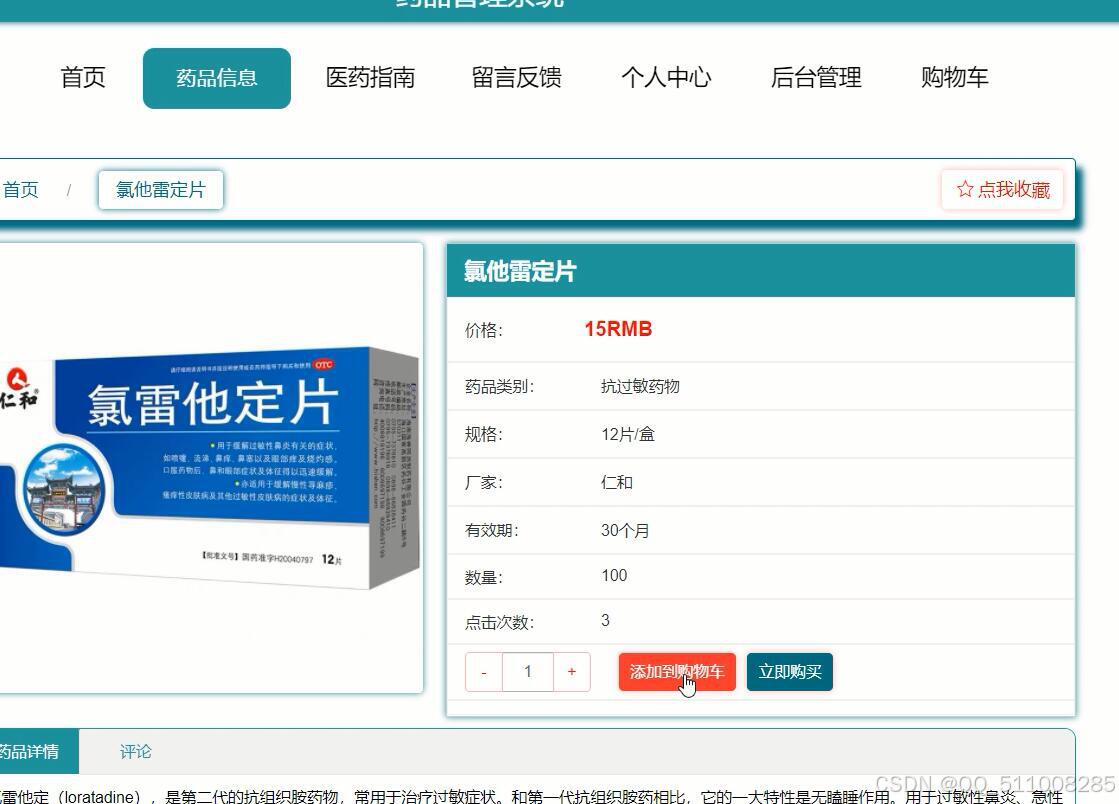Click the 仁和 manufacturer value
1119x804 pixels.
pos(617,482)
